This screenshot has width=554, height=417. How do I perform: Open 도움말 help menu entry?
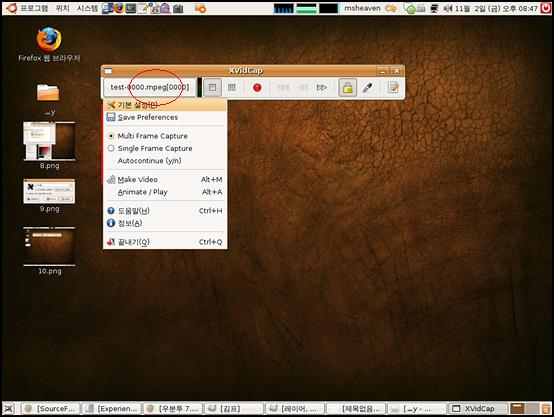[x=165, y=211]
